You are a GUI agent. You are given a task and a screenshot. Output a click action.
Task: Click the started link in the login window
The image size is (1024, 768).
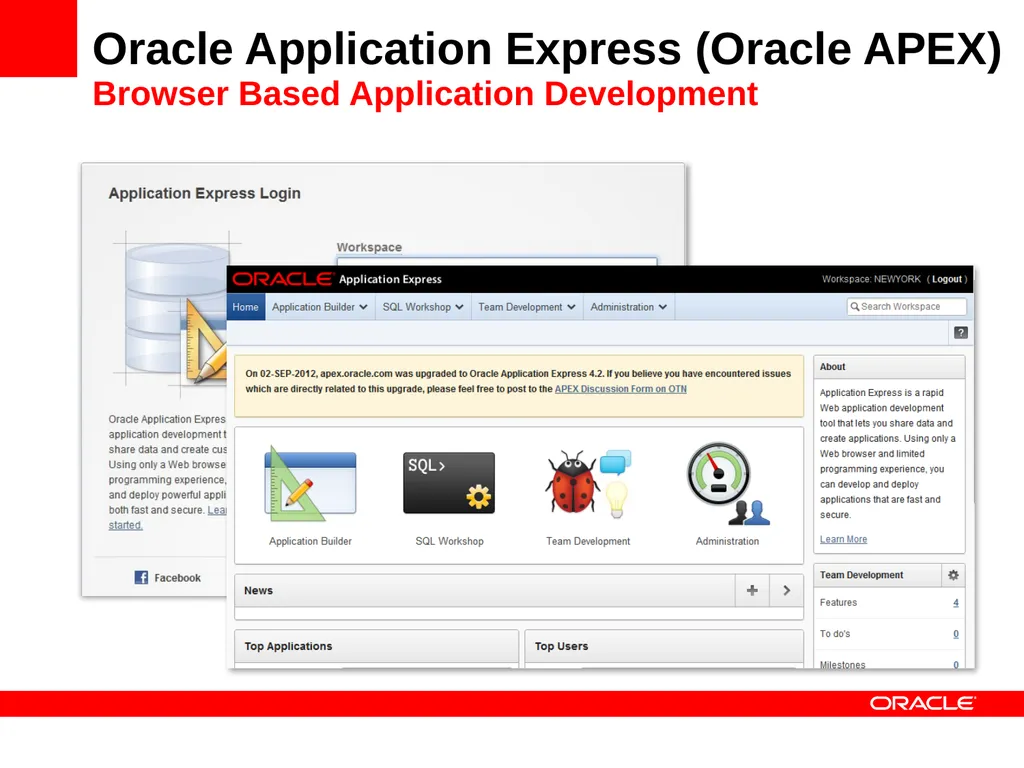pyautogui.click(x=125, y=525)
